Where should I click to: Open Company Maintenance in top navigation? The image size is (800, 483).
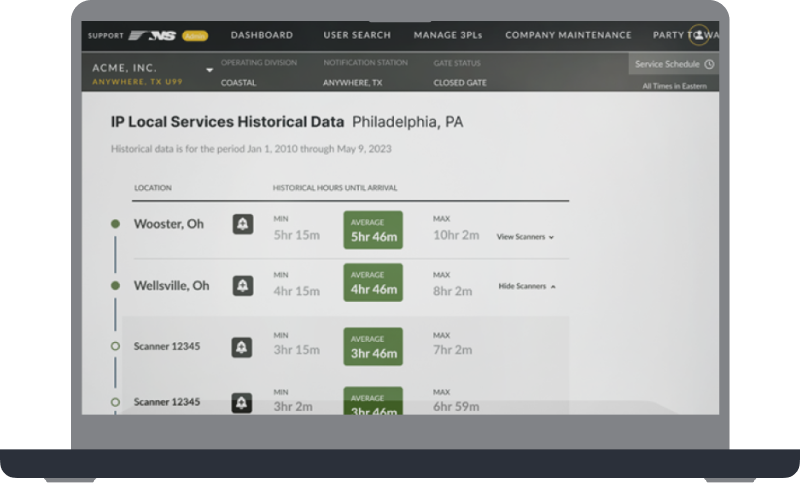[x=568, y=35]
